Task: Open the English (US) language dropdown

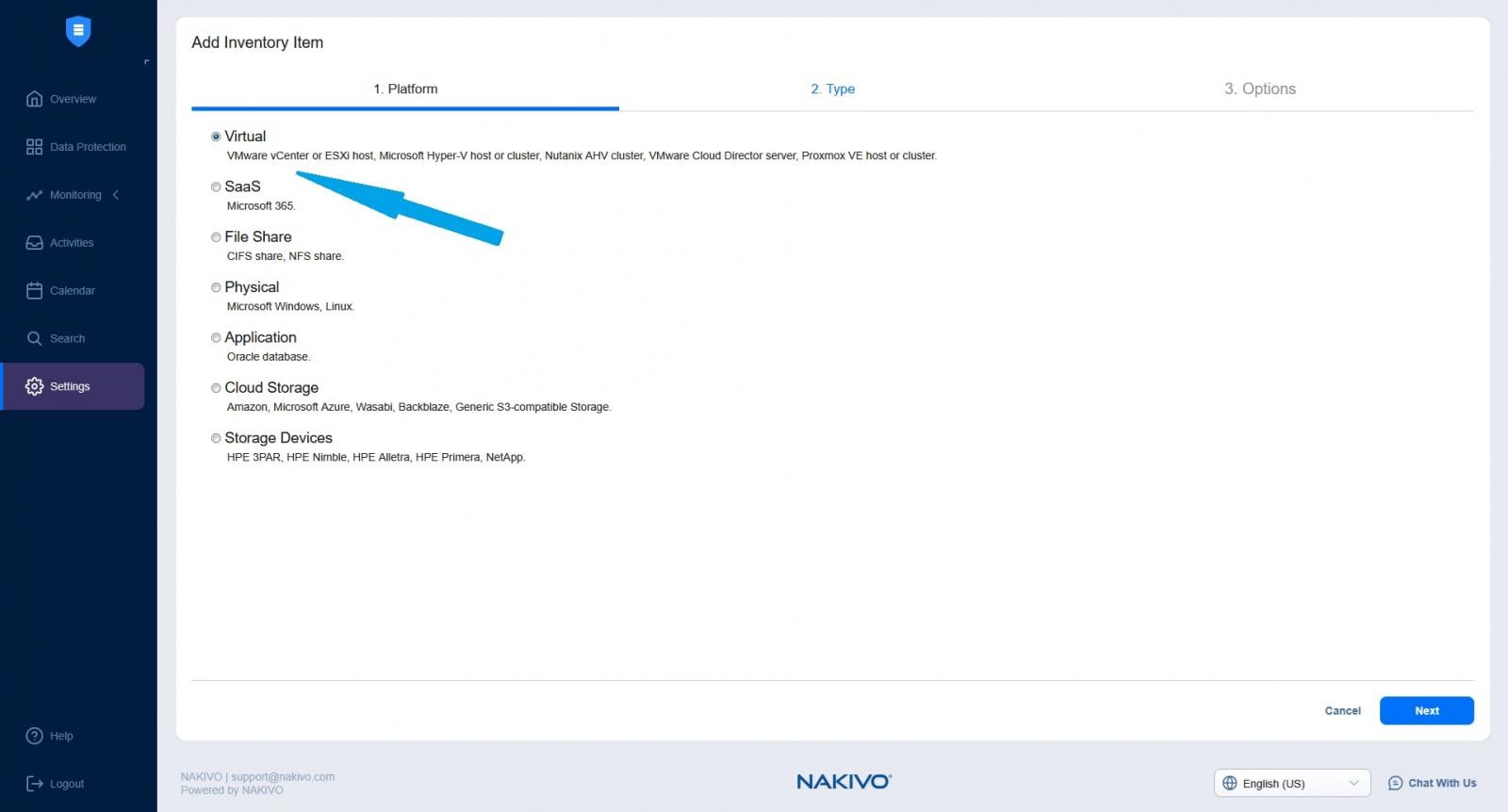Action: (x=1291, y=783)
